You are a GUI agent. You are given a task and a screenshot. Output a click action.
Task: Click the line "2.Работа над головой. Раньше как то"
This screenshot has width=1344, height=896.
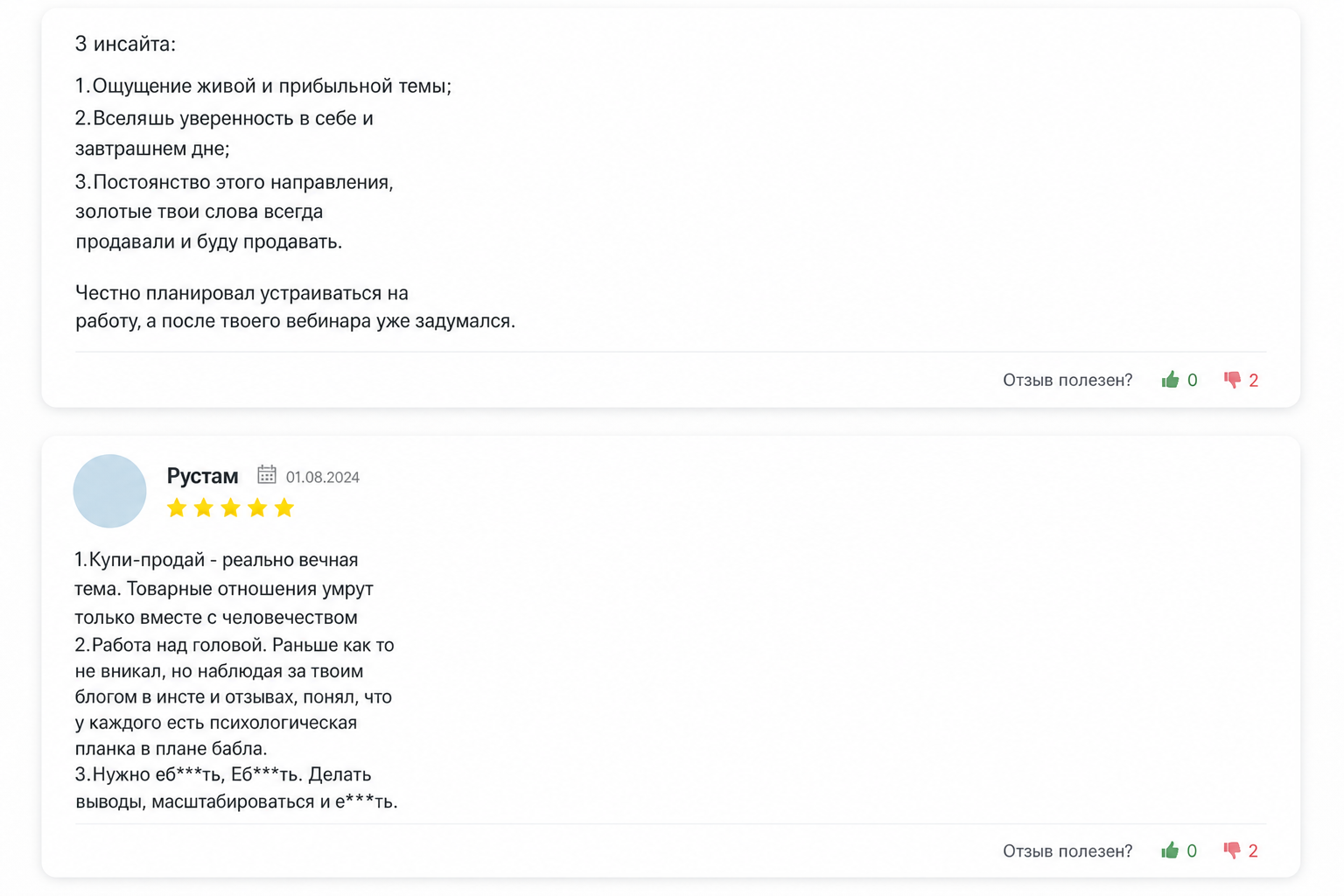(234, 645)
